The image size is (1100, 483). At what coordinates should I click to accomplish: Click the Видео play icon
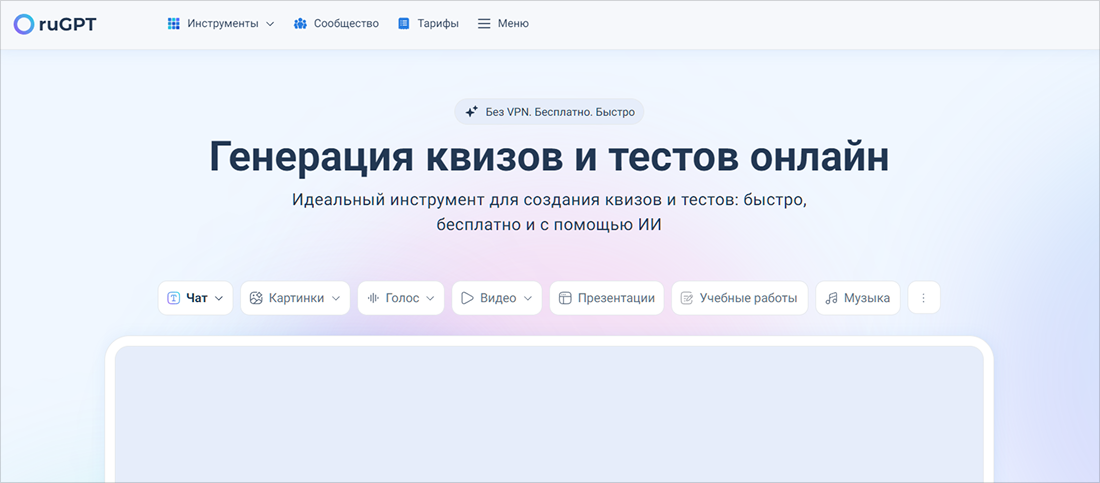467,298
